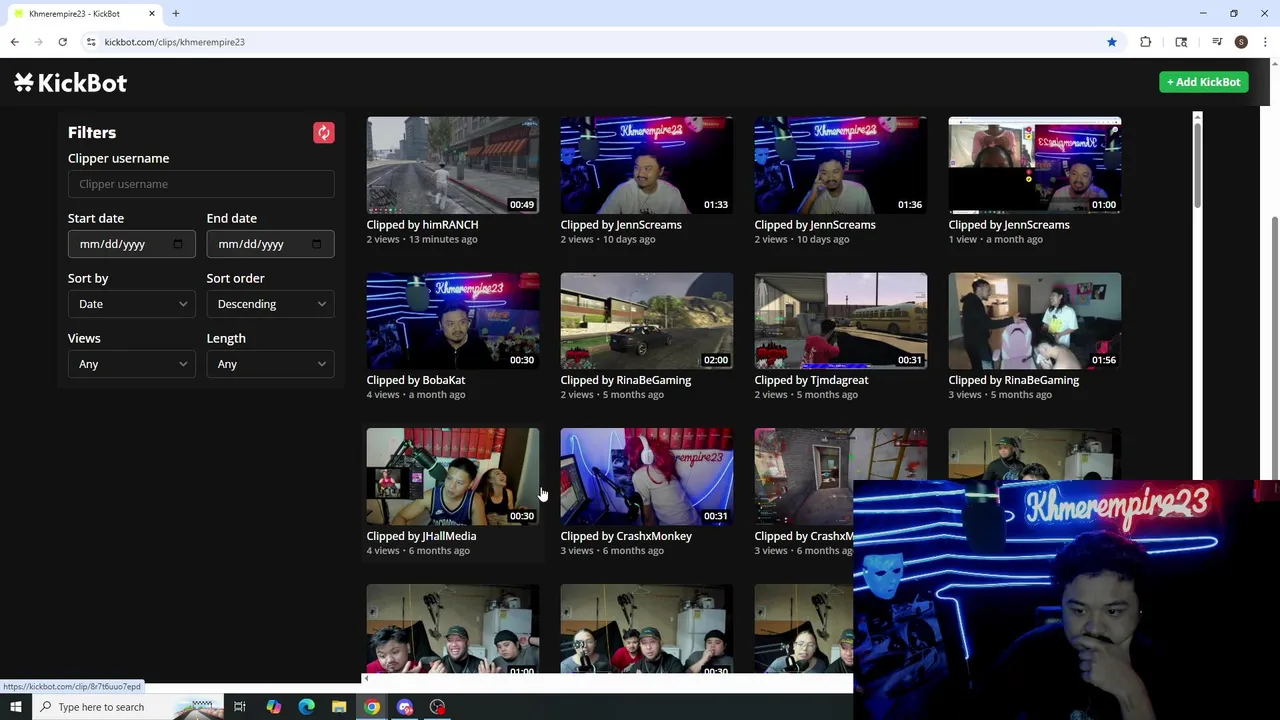1280x720 pixels.
Task: Click the site info icon before URL
Action: [x=91, y=42]
